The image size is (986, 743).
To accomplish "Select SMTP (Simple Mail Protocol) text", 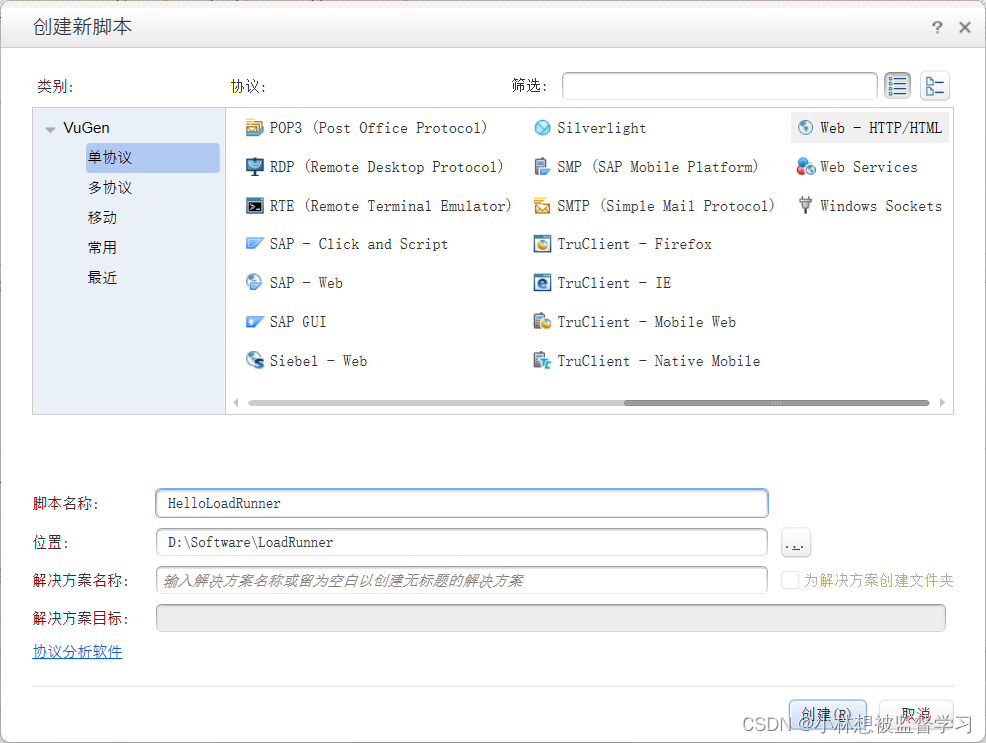I will (x=666, y=206).
